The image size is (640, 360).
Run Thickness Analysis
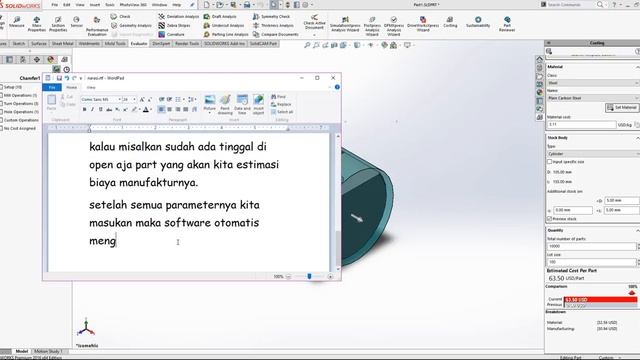pos(273,25)
